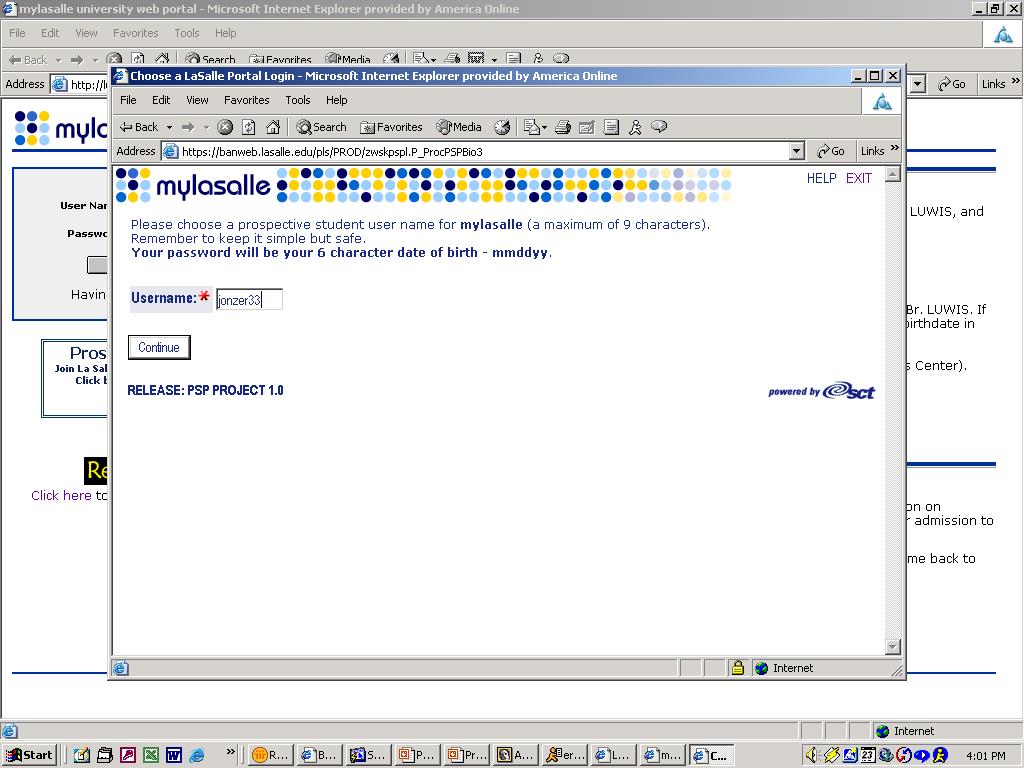Image resolution: width=1024 pixels, height=768 pixels.
Task: Click the History icon in popup toolbar
Action: click(502, 127)
